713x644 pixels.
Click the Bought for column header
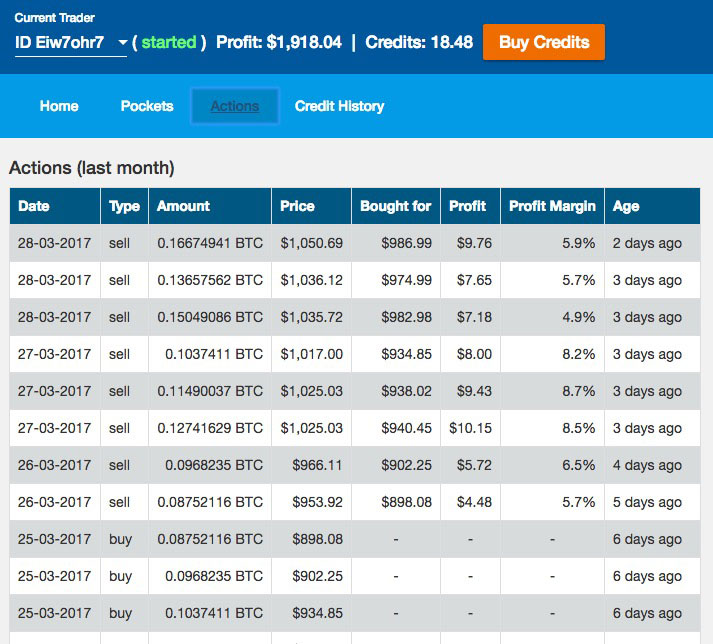[x=396, y=206]
